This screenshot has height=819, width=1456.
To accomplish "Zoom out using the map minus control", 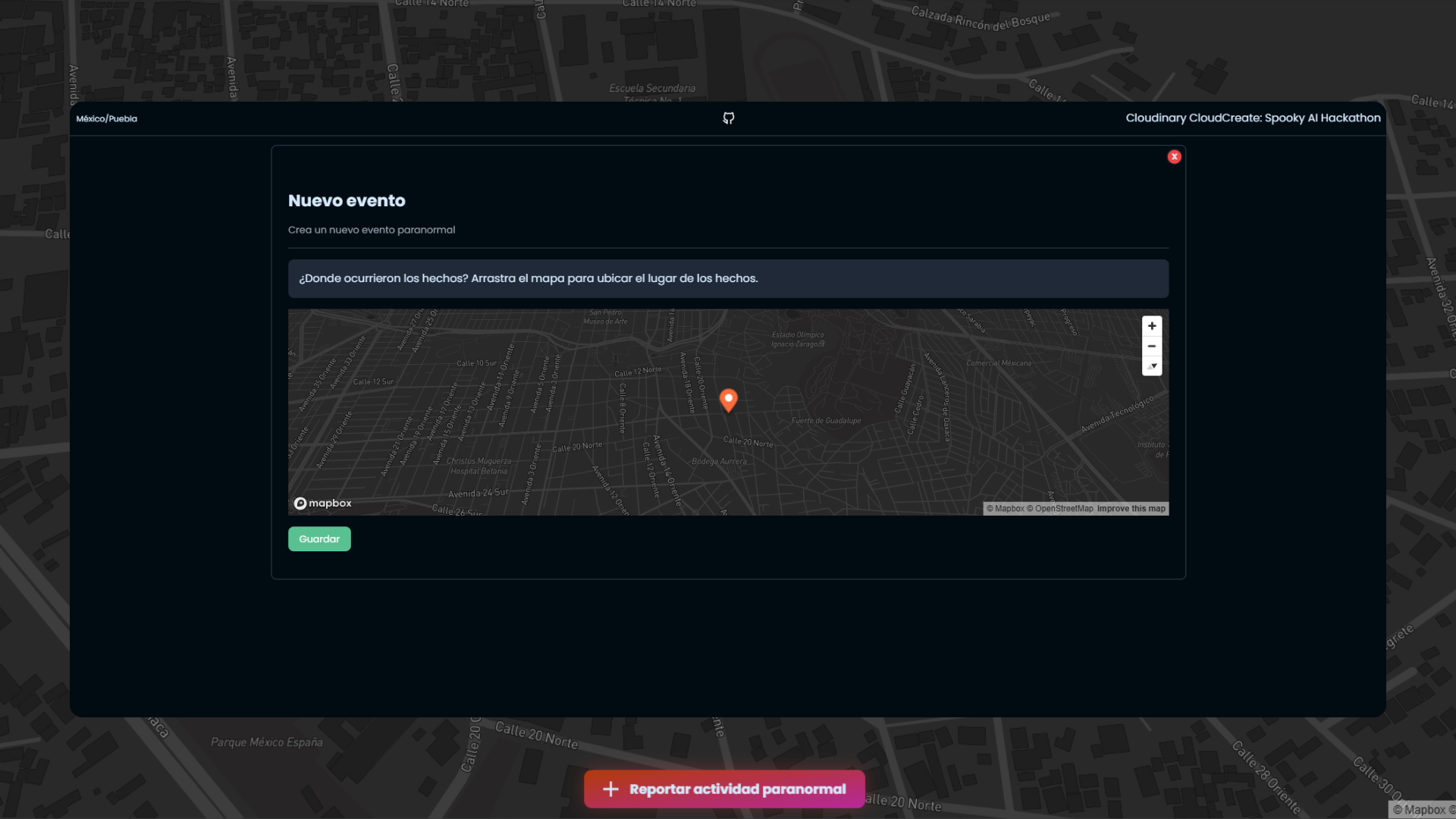I will click(1152, 346).
